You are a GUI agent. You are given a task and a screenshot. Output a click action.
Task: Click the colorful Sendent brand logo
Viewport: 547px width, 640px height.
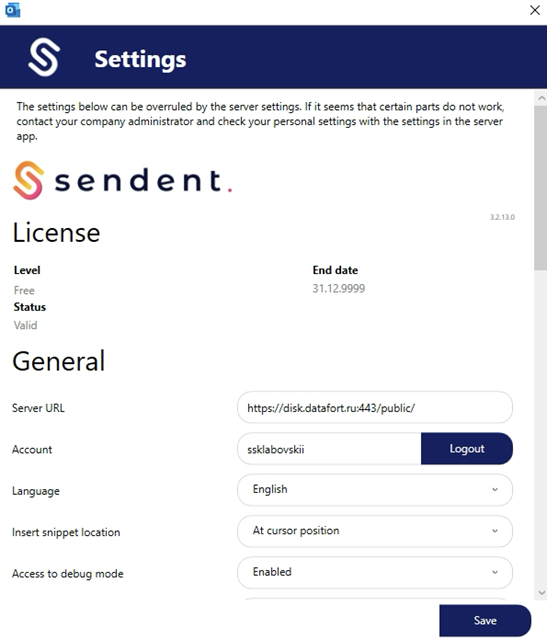[122, 180]
